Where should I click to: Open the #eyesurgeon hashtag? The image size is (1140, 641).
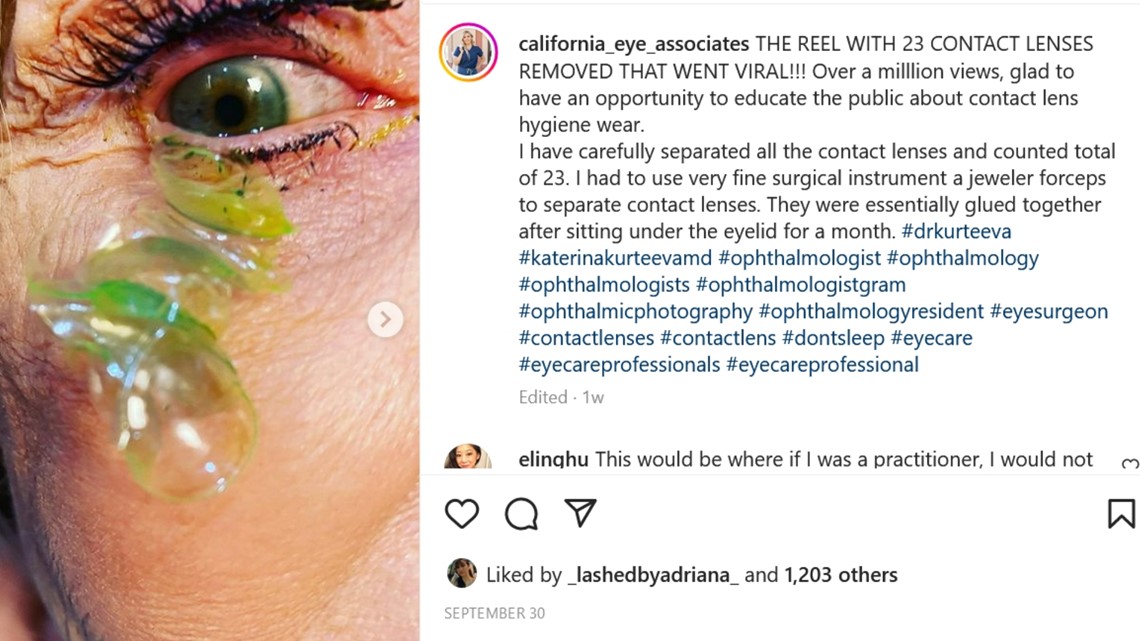point(1050,310)
